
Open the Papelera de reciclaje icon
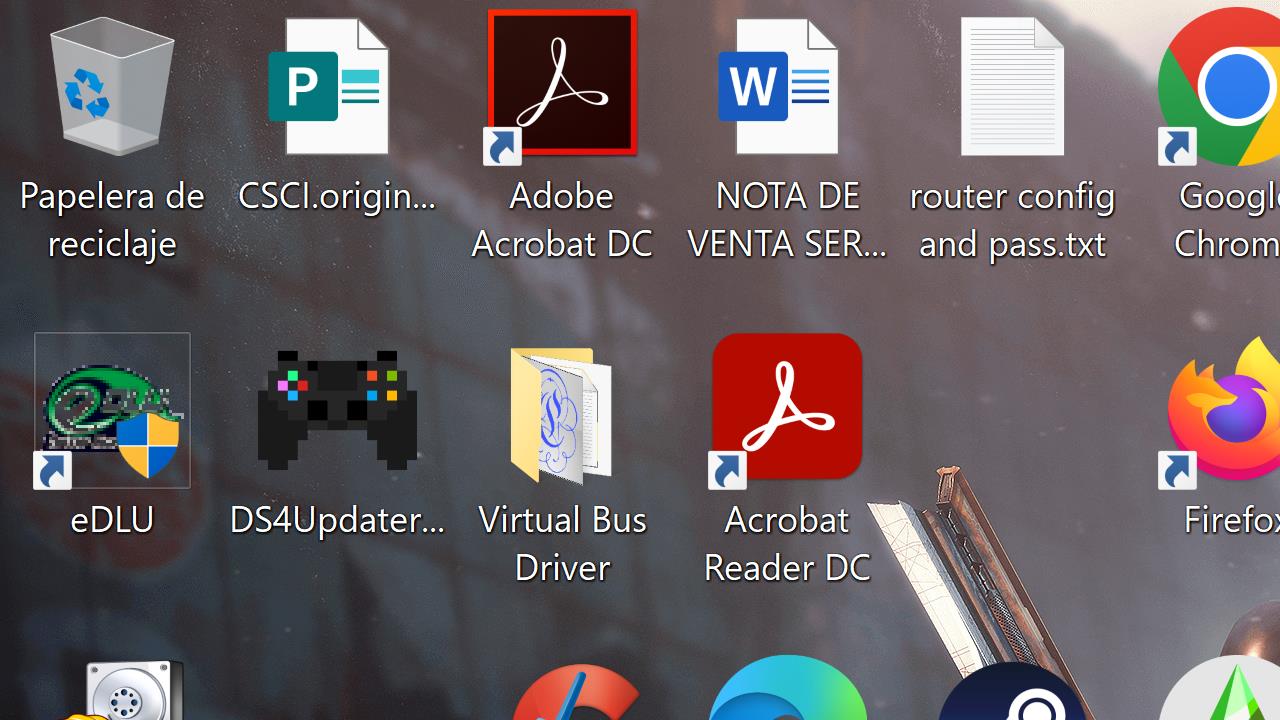coord(112,90)
